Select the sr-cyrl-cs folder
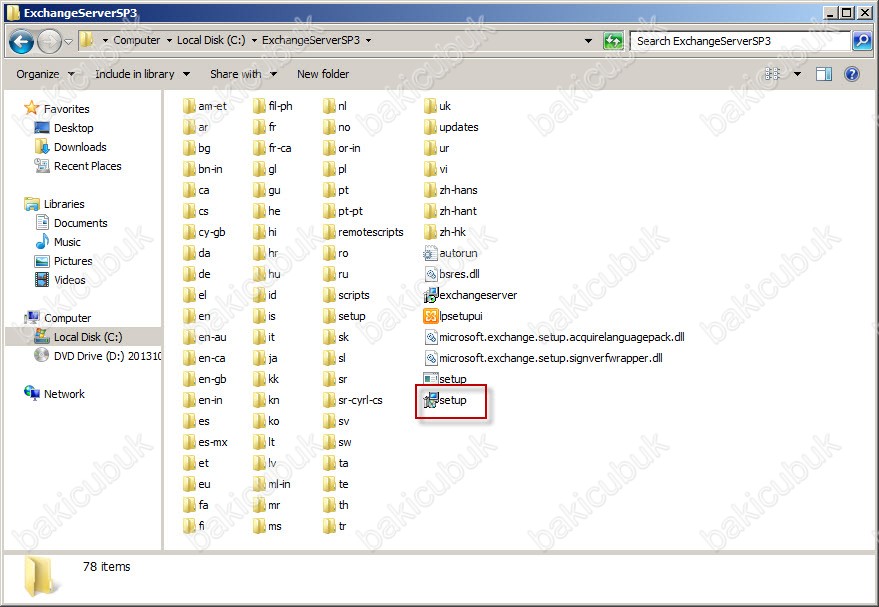879x607 pixels. click(x=353, y=400)
